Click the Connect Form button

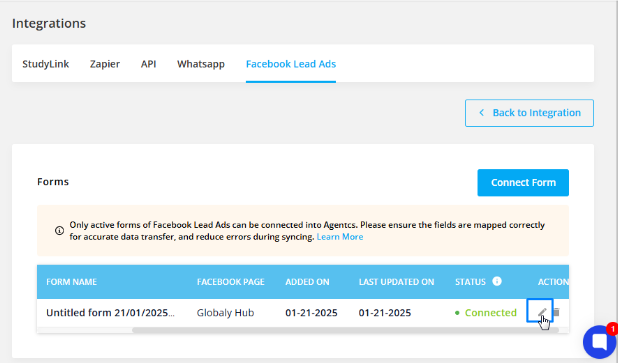[523, 182]
